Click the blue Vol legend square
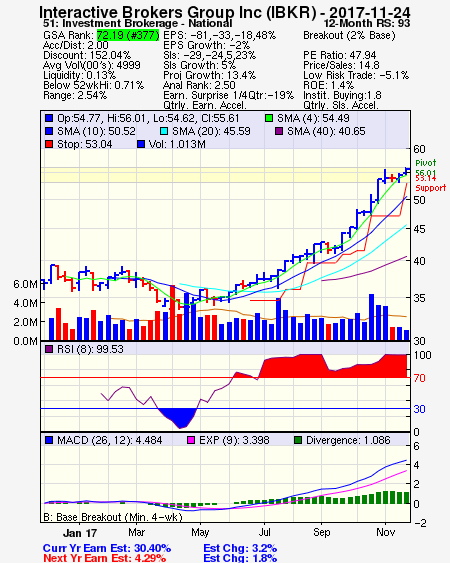The image size is (450, 563). (141, 144)
